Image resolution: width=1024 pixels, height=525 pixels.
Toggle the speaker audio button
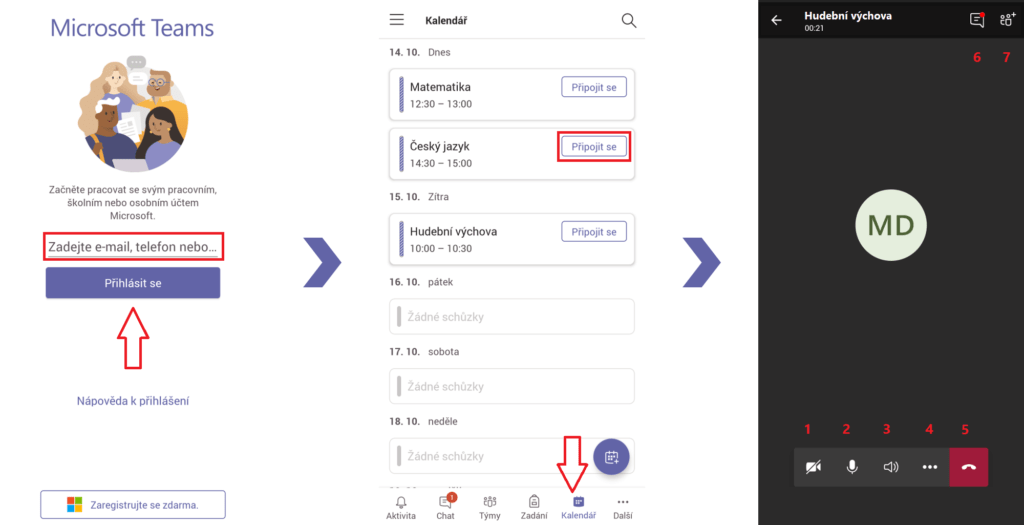(891, 467)
